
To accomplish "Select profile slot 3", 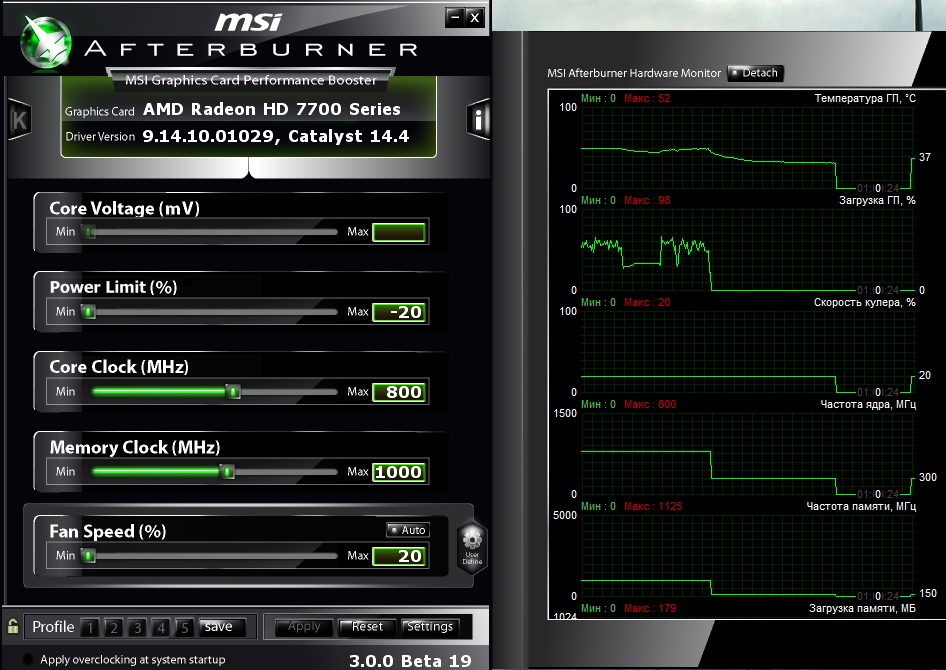I will tap(137, 627).
